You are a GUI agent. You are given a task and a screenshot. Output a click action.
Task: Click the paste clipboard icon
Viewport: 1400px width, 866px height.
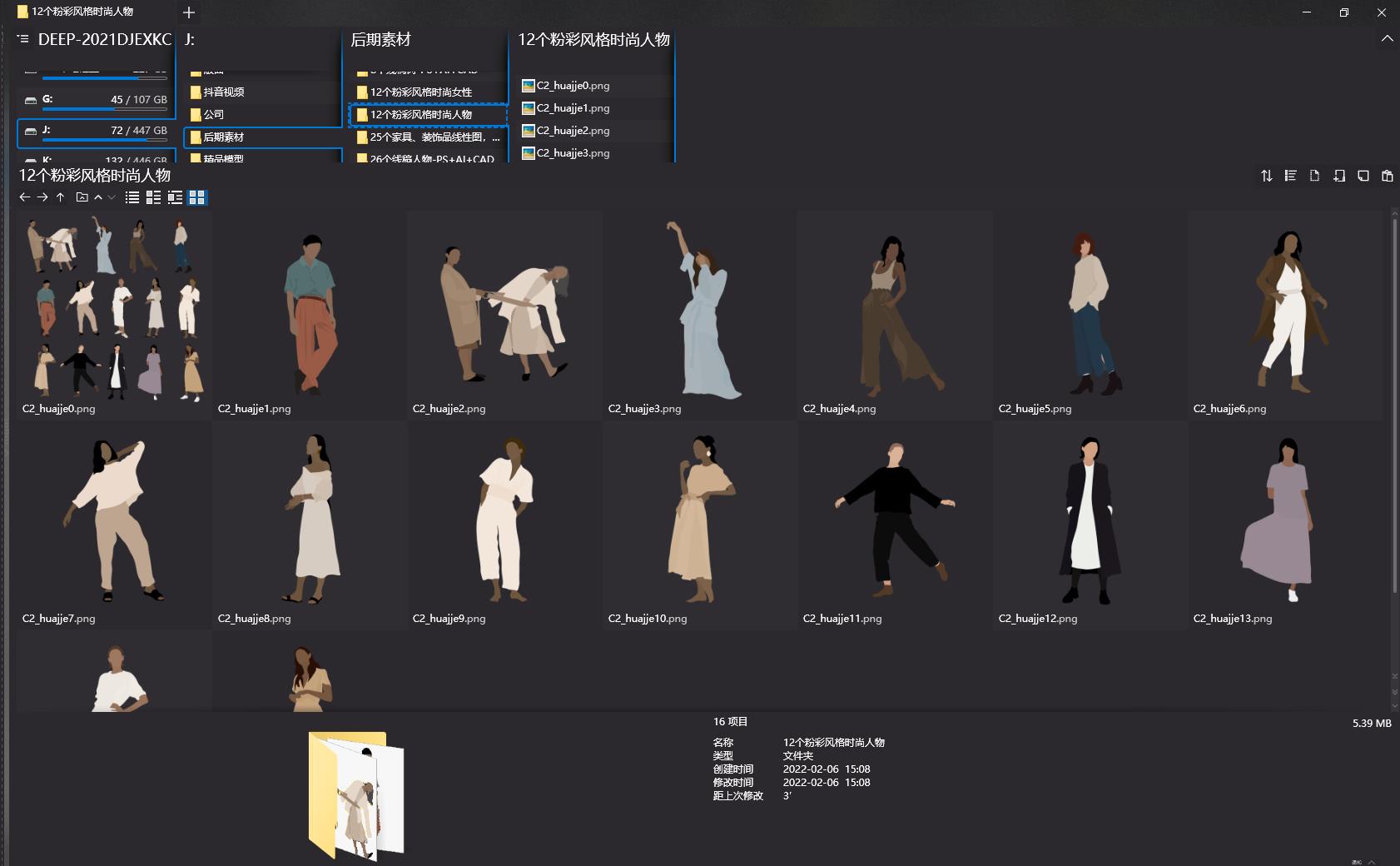pos(1387,176)
